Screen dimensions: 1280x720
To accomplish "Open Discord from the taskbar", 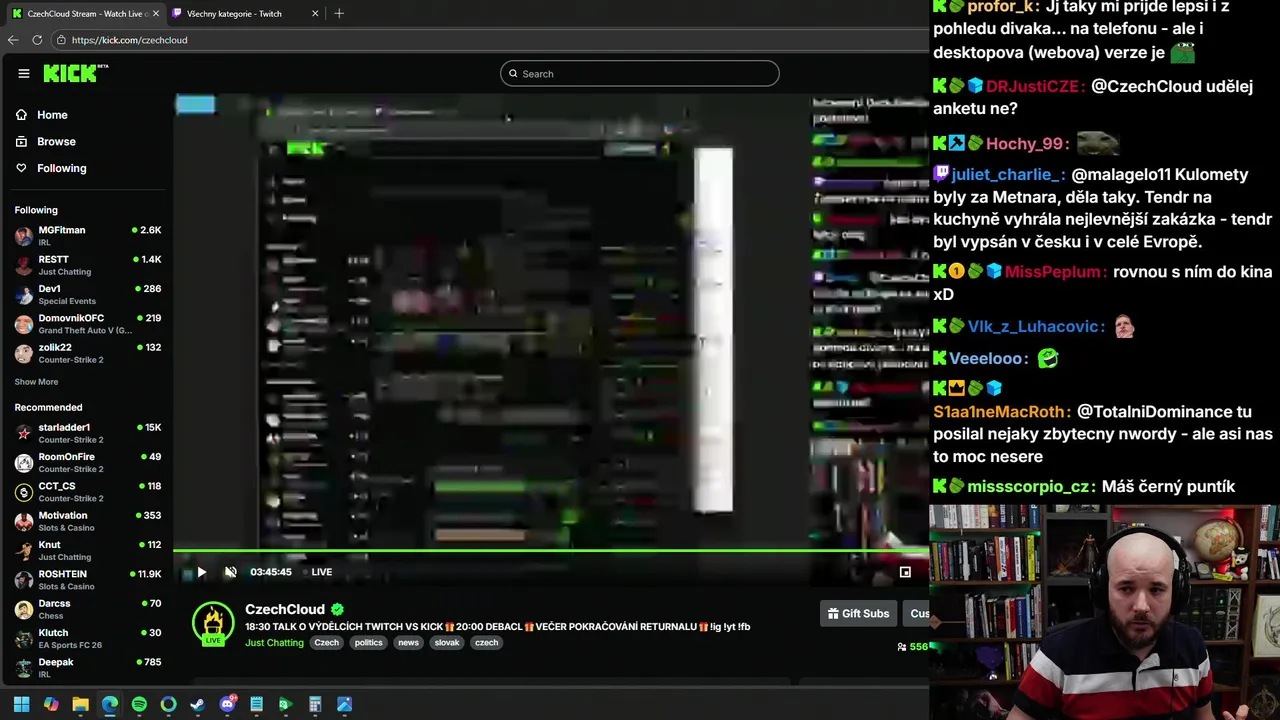I will [227, 705].
